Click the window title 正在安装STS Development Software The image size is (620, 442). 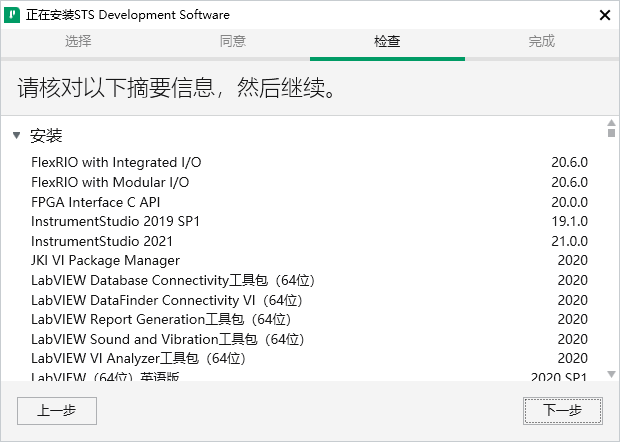pyautogui.click(x=128, y=15)
